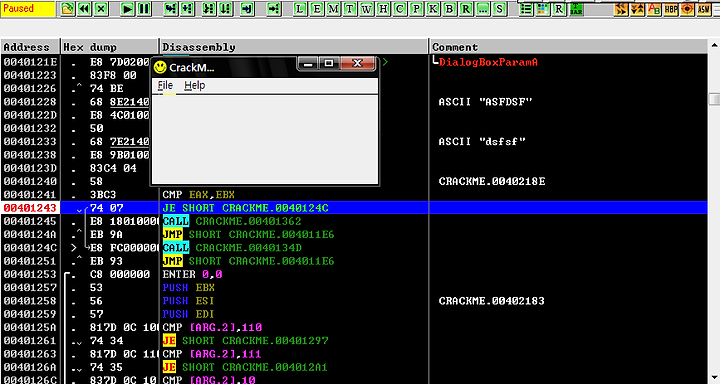Select JMP SHORT CRACKME.004011E6 at 0040124A

point(248,235)
